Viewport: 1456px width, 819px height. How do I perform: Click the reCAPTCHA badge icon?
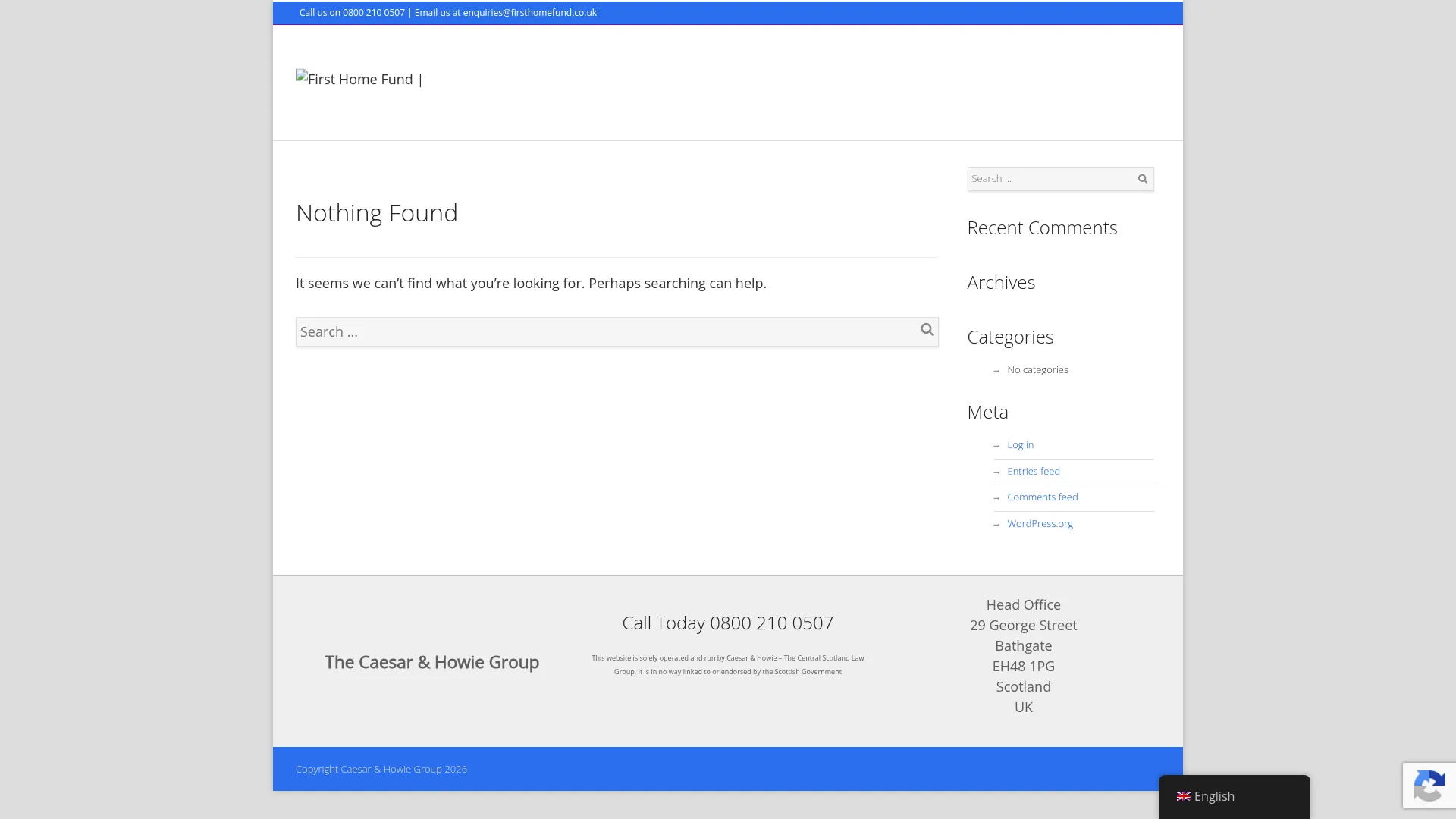(x=1429, y=786)
